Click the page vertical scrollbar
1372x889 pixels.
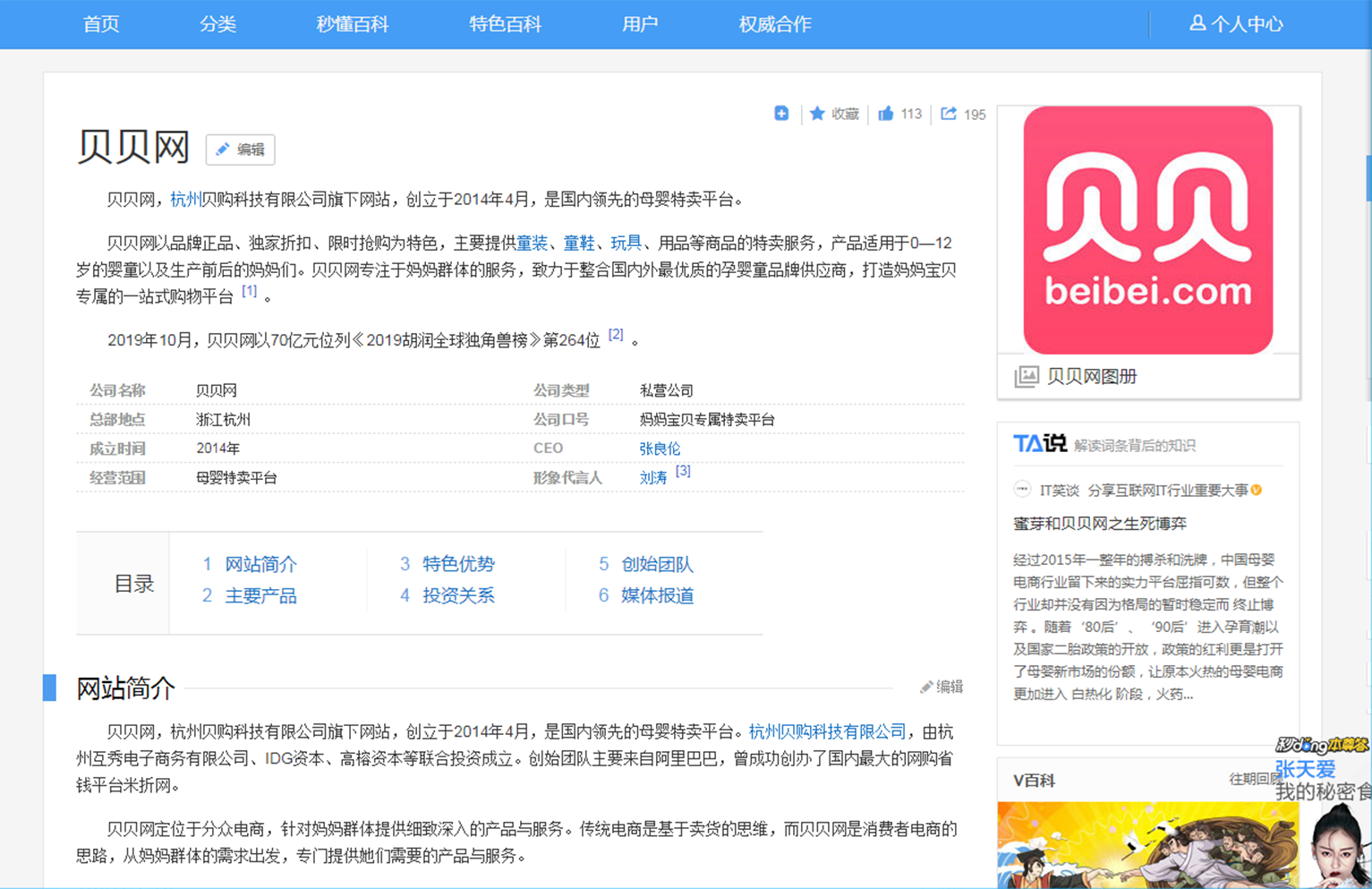(x=1368, y=177)
